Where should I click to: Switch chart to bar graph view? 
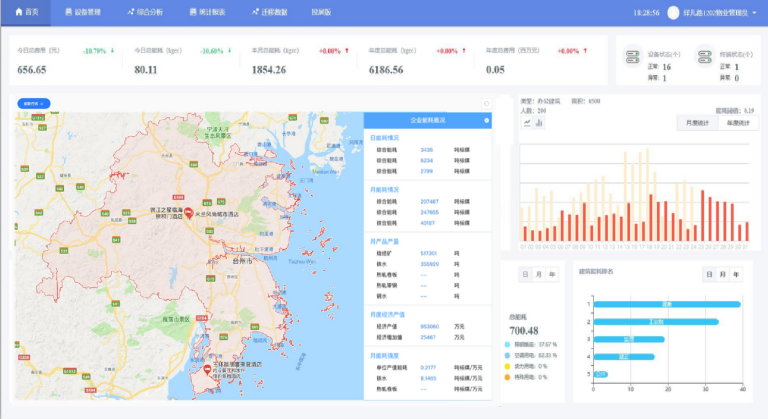(539, 123)
